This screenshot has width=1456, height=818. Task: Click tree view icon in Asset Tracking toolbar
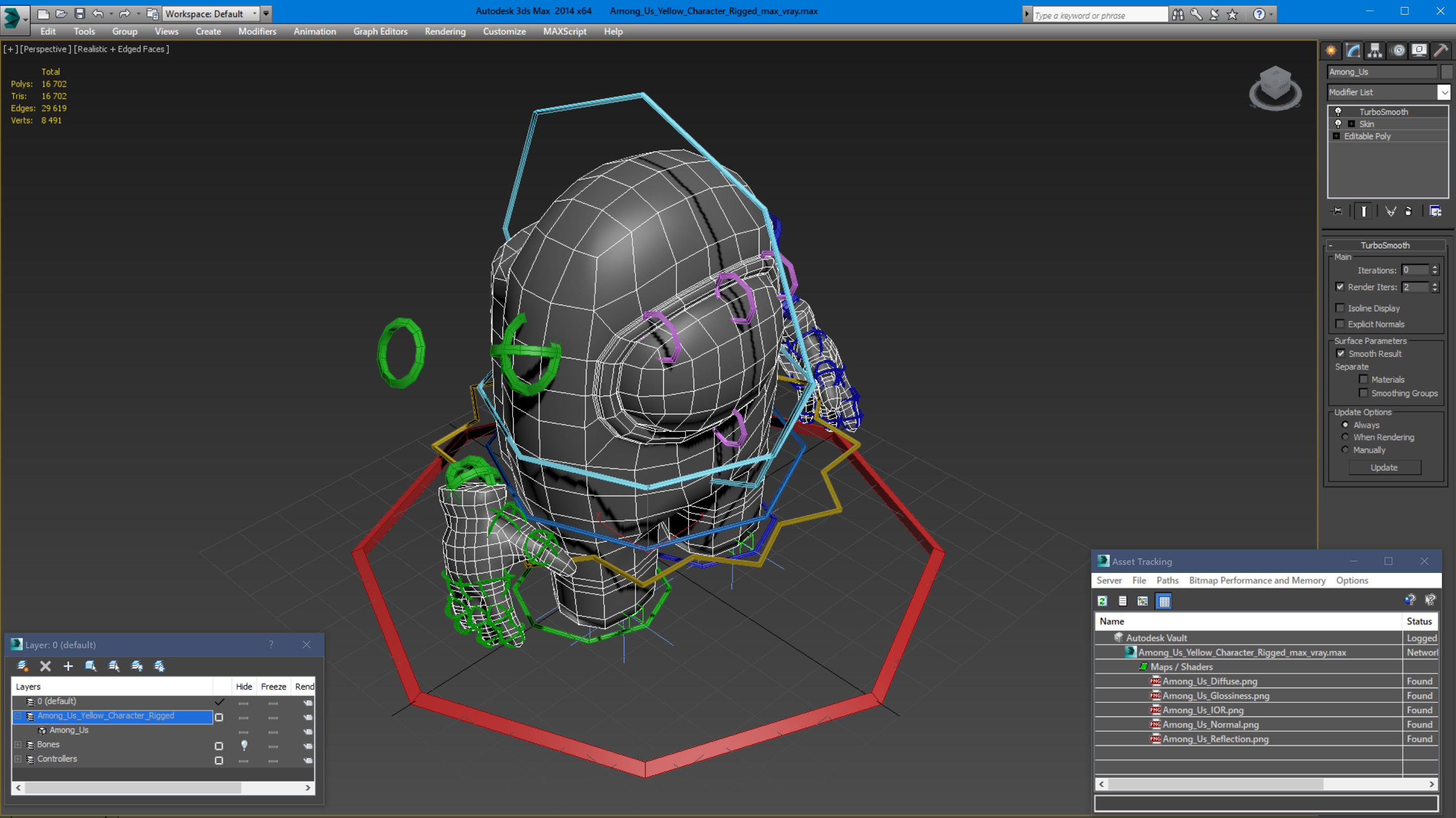(1143, 601)
